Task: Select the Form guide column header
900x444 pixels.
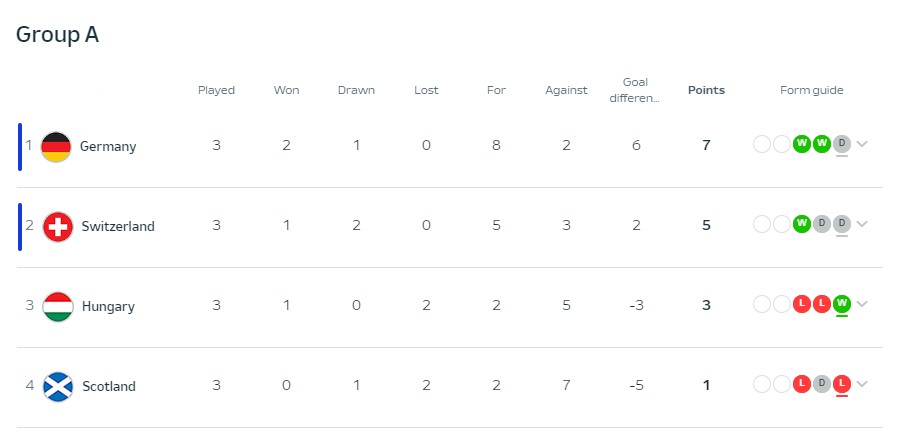Action: click(x=812, y=90)
